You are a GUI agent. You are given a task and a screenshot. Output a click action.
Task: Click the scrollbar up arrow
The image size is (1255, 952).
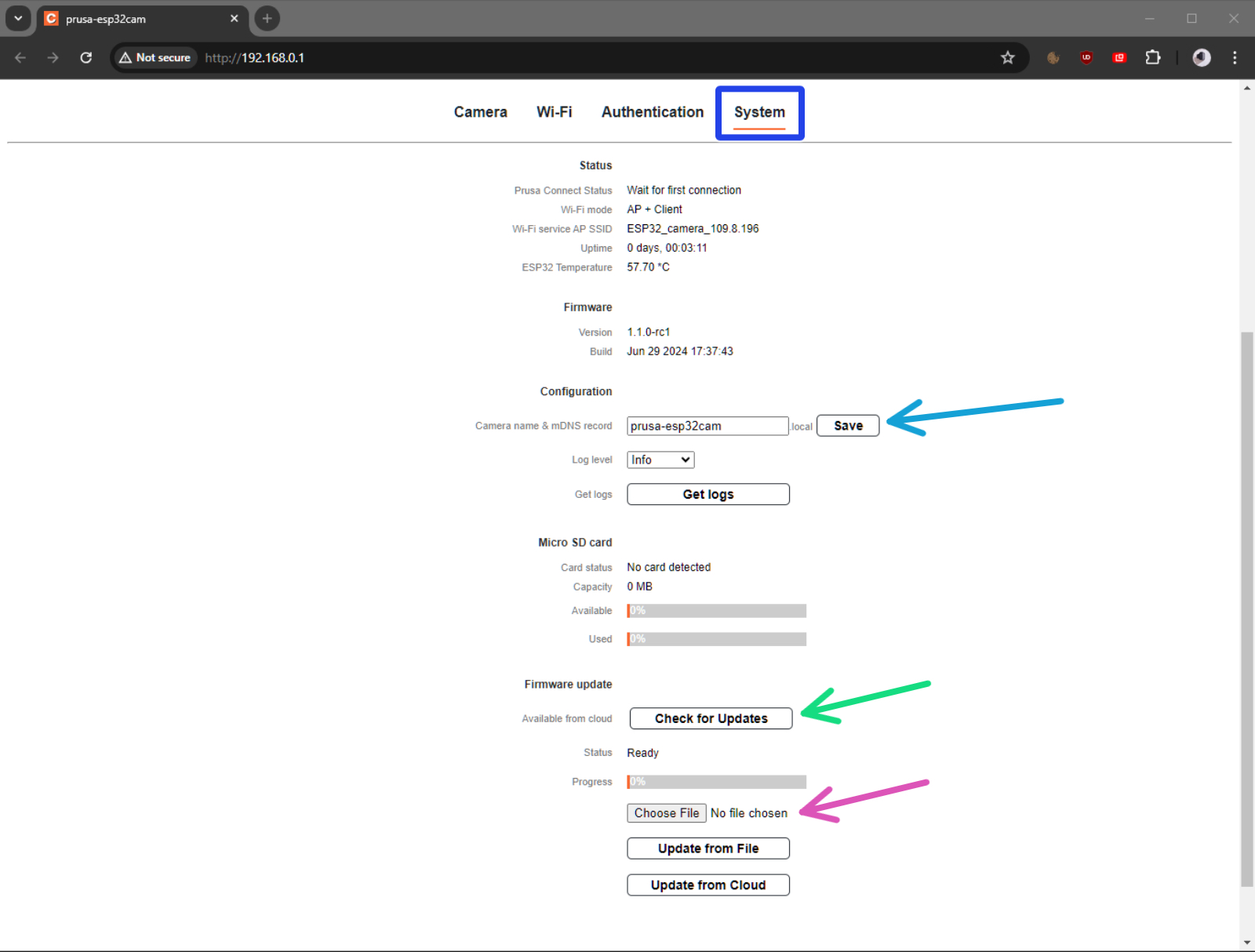click(1247, 88)
